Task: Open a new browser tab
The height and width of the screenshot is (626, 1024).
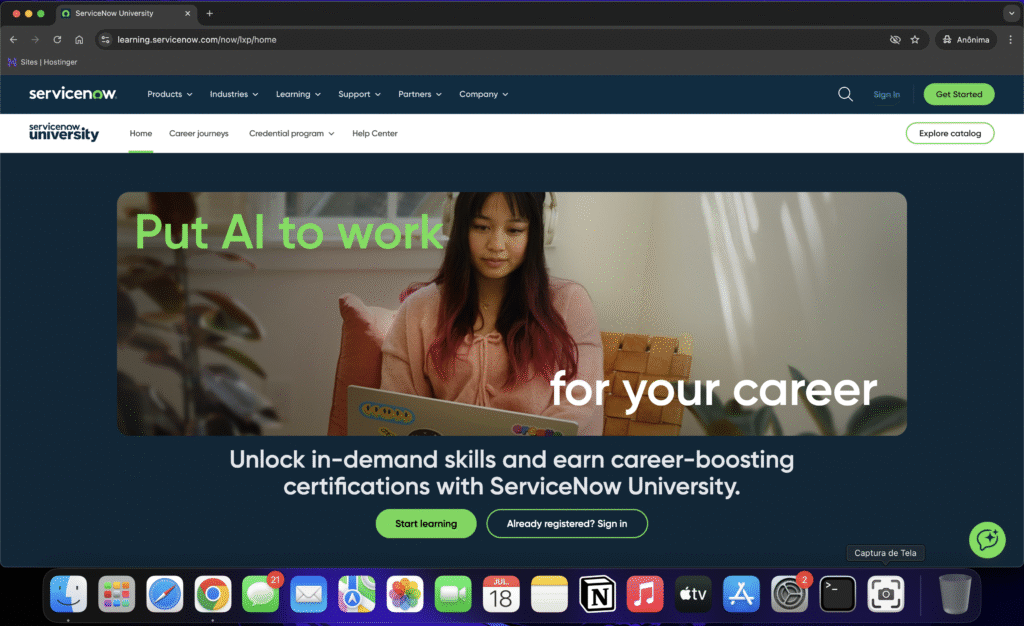Action: (x=210, y=13)
